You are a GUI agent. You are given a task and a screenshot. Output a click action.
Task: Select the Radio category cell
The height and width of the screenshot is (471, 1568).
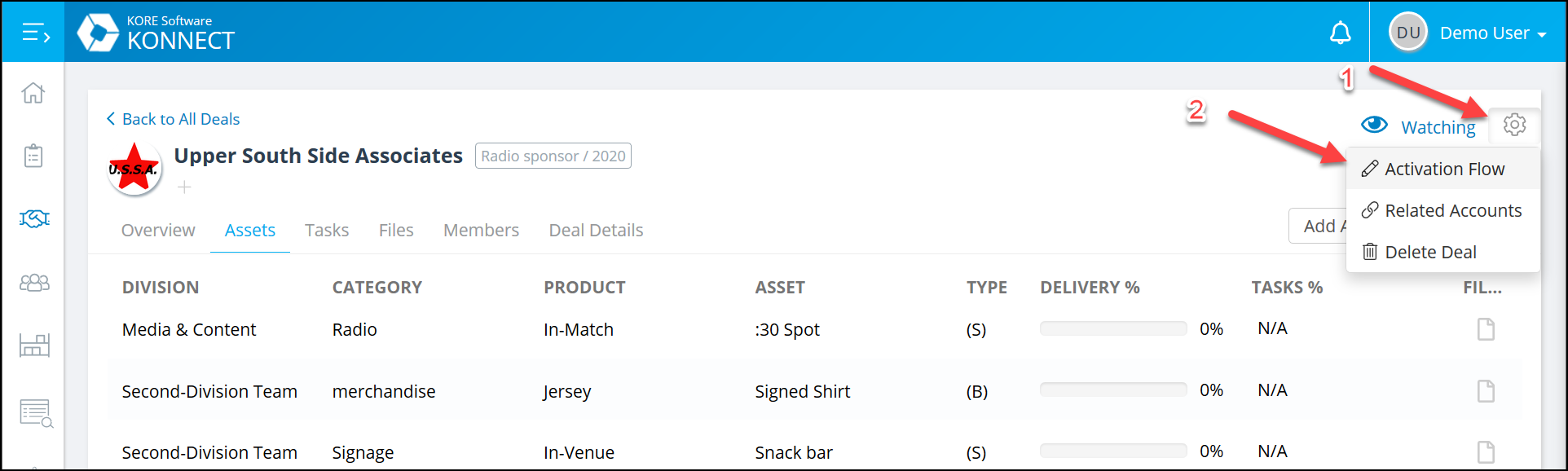coord(355,329)
